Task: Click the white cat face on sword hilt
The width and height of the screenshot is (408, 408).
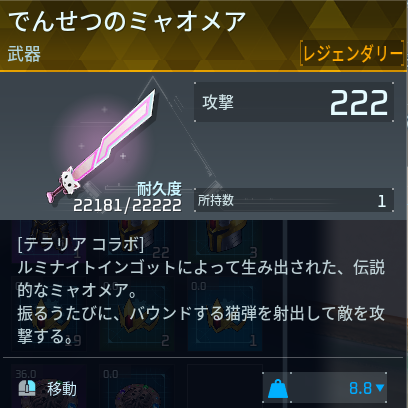Action: click(70, 180)
